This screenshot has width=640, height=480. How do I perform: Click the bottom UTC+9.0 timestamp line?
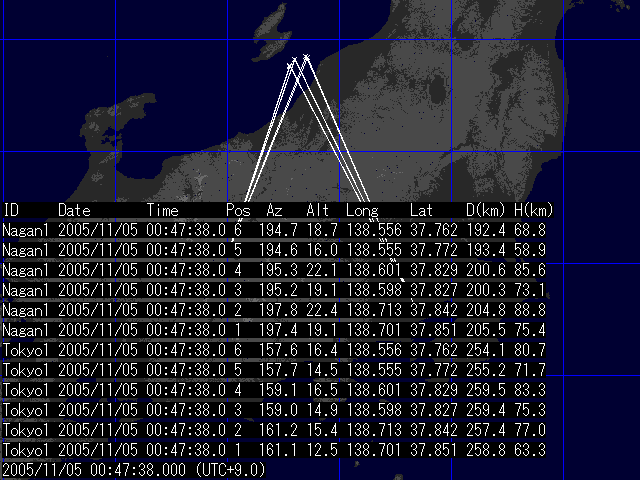(134, 470)
